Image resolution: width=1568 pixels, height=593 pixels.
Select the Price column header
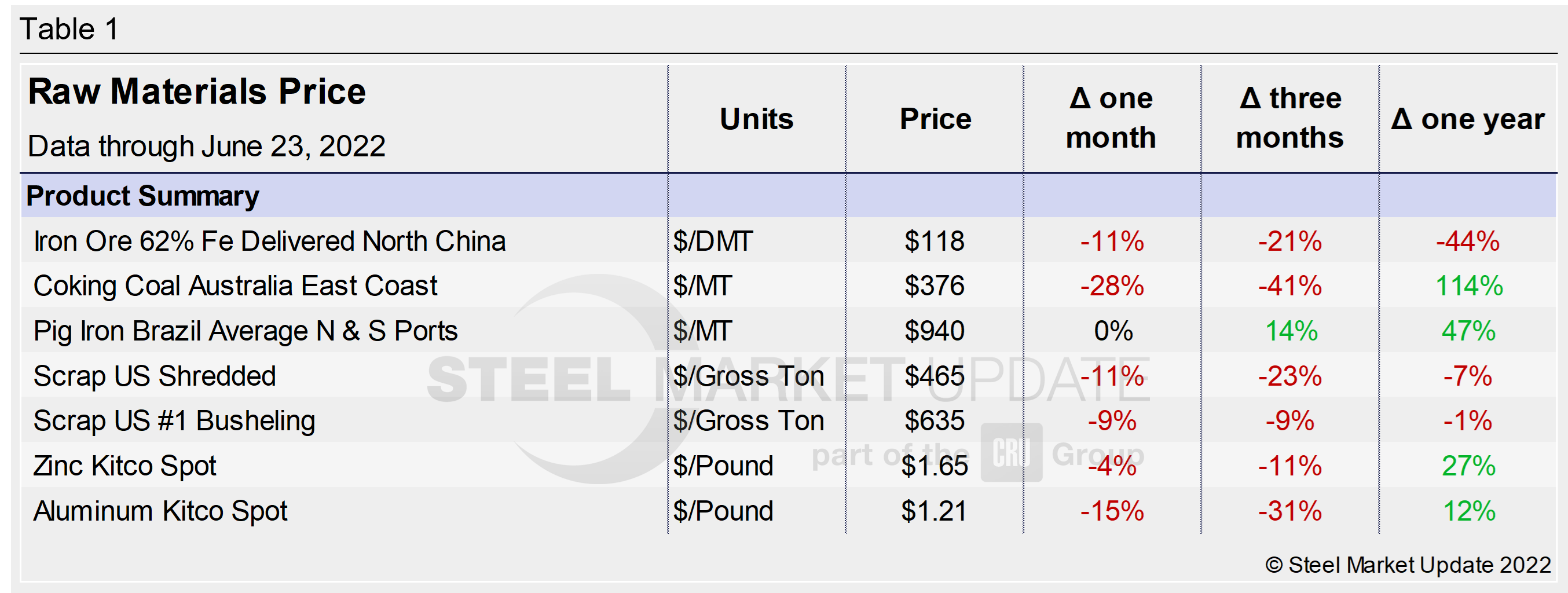[935, 119]
